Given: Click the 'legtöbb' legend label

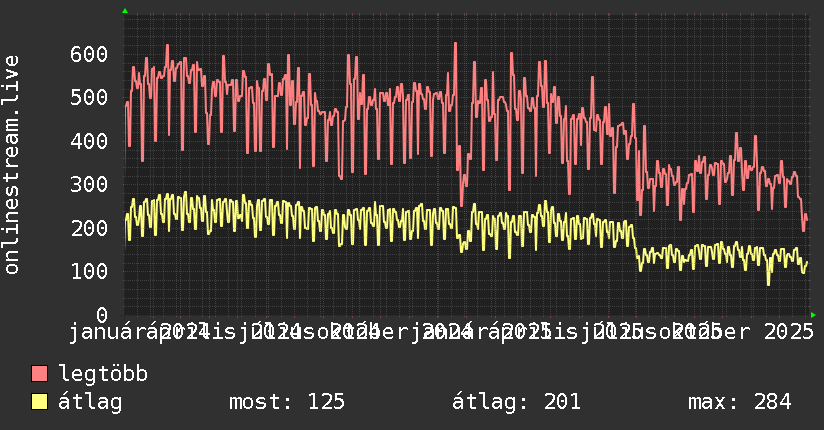Looking at the screenshot, I should (x=103, y=373).
